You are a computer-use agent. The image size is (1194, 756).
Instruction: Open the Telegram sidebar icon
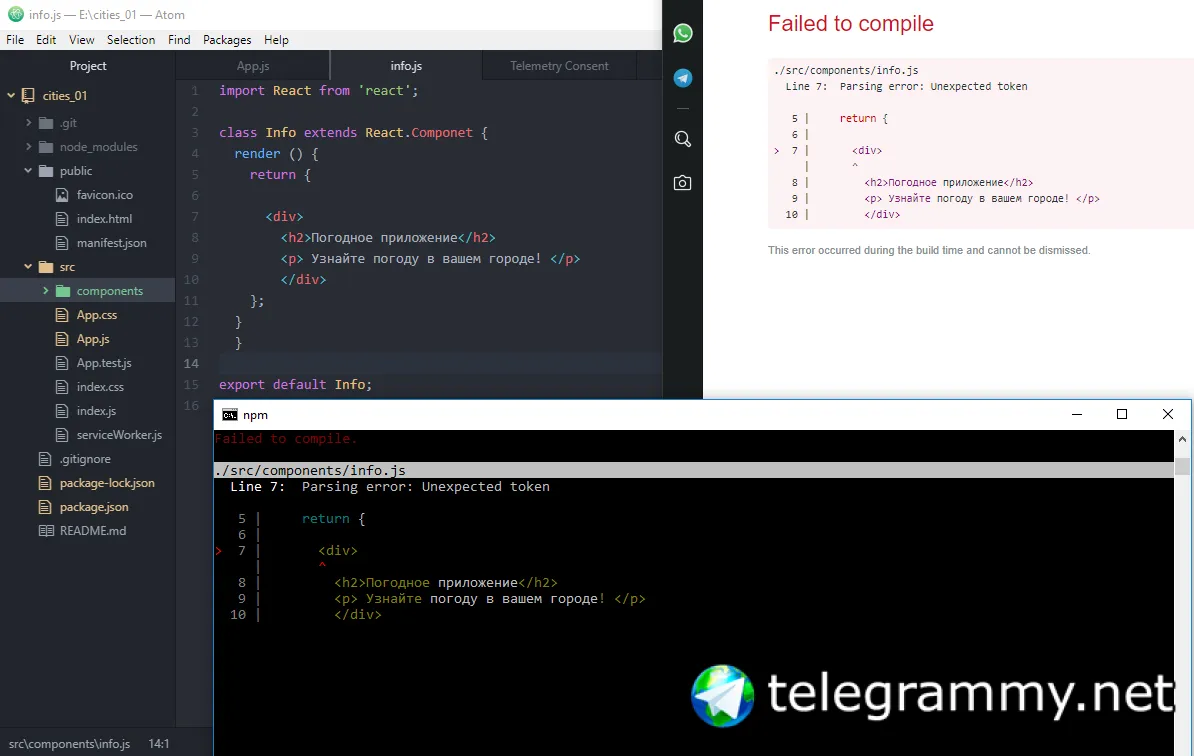pyautogui.click(x=682, y=78)
